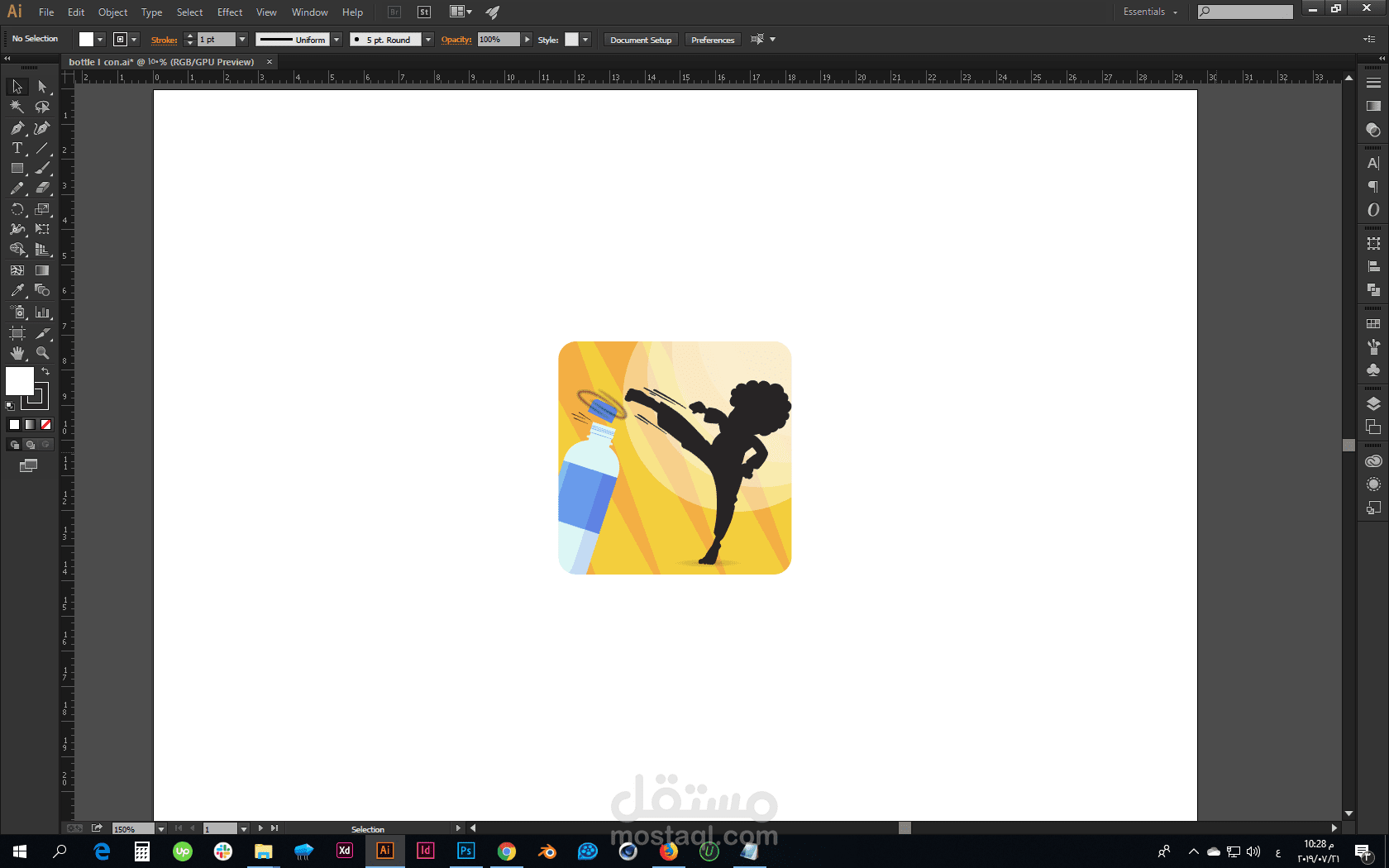
Task: Select the Mesh tool
Action: click(x=17, y=270)
